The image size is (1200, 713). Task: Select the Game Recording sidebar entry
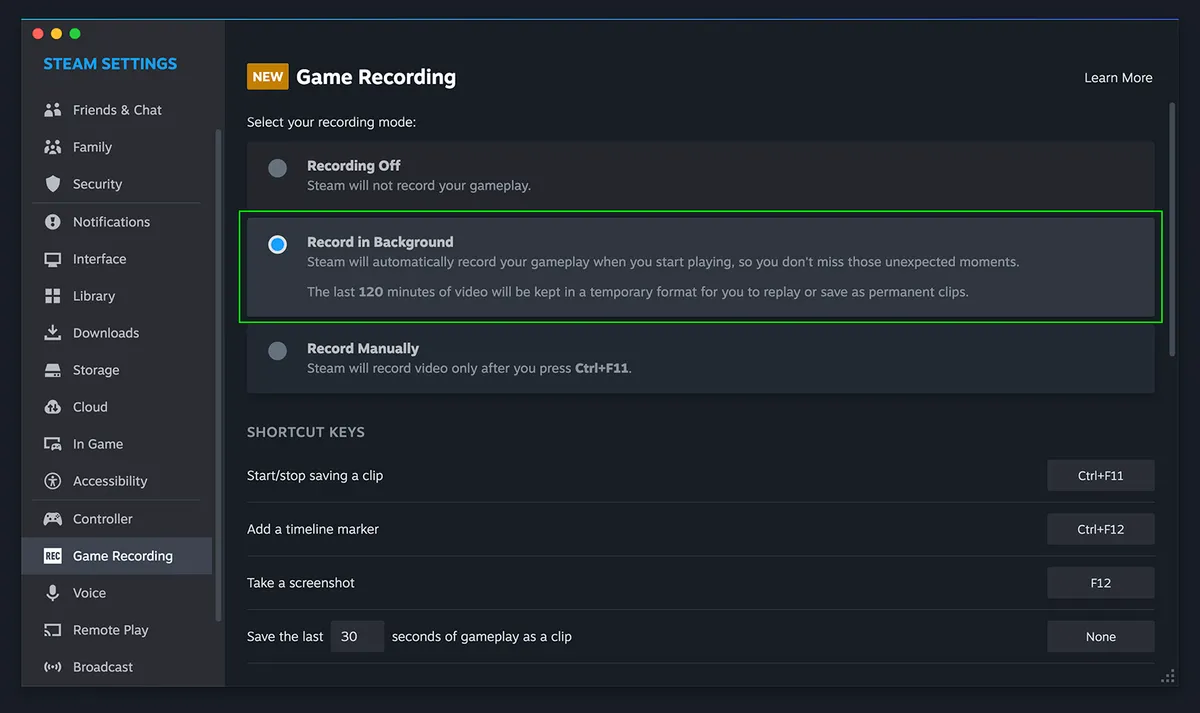click(116, 556)
